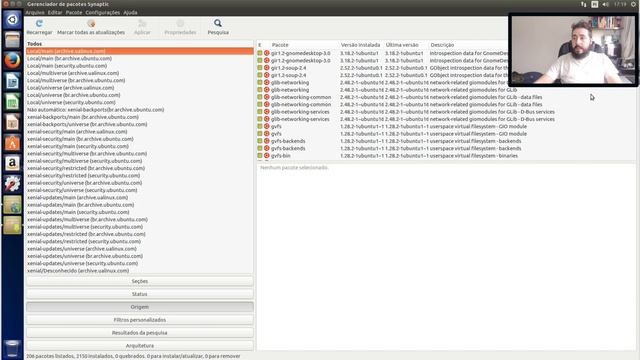Launch LibreOffice Impress from launcher
The height and width of the screenshot is (360, 640).
coord(12,122)
